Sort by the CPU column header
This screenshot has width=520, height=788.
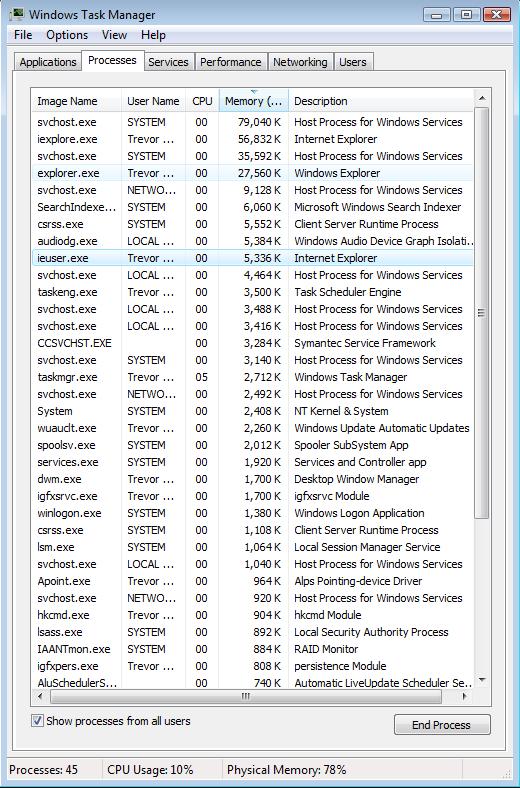click(202, 101)
